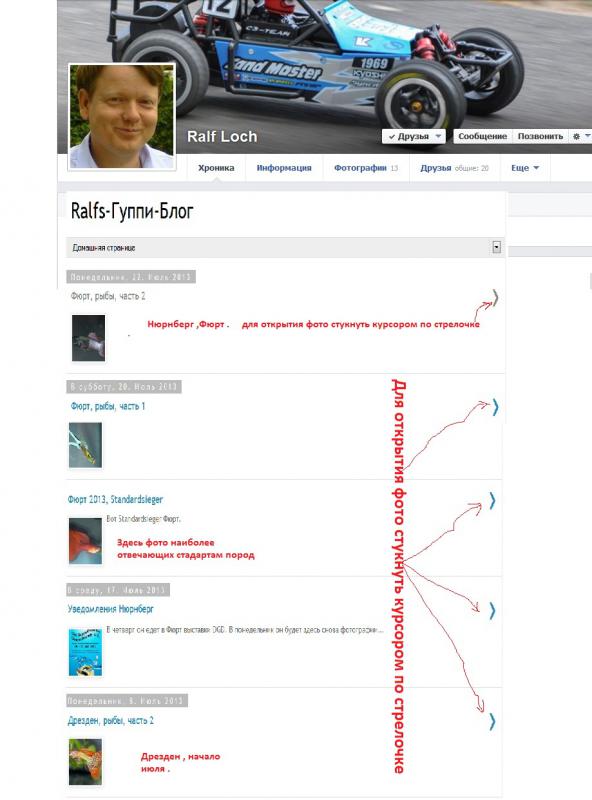Open the arrow beside 'Фюрт, рыбы, часть 2'
The width and height of the screenshot is (592, 800).
[495, 297]
